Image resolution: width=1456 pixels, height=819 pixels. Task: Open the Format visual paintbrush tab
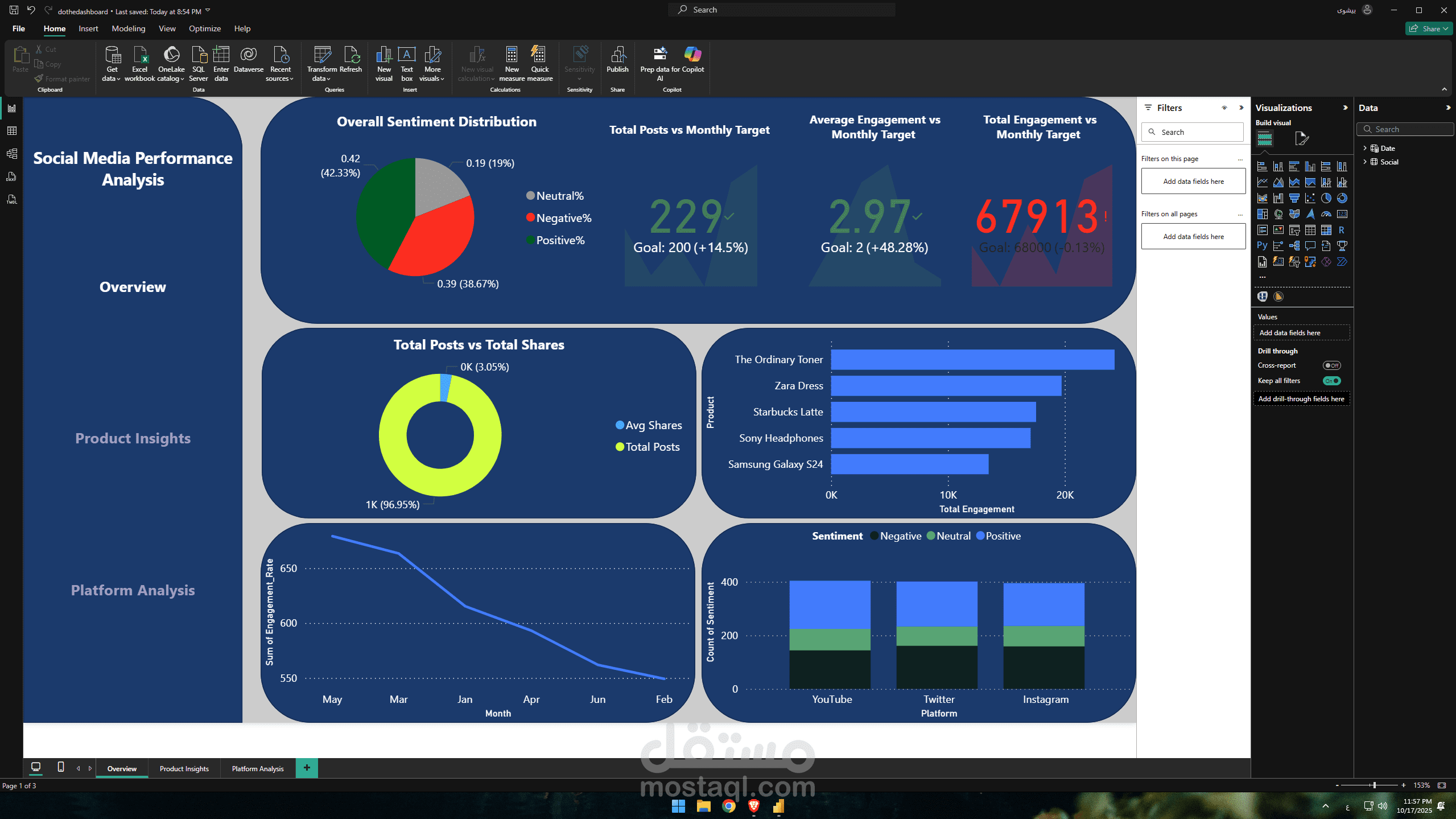(x=1301, y=138)
